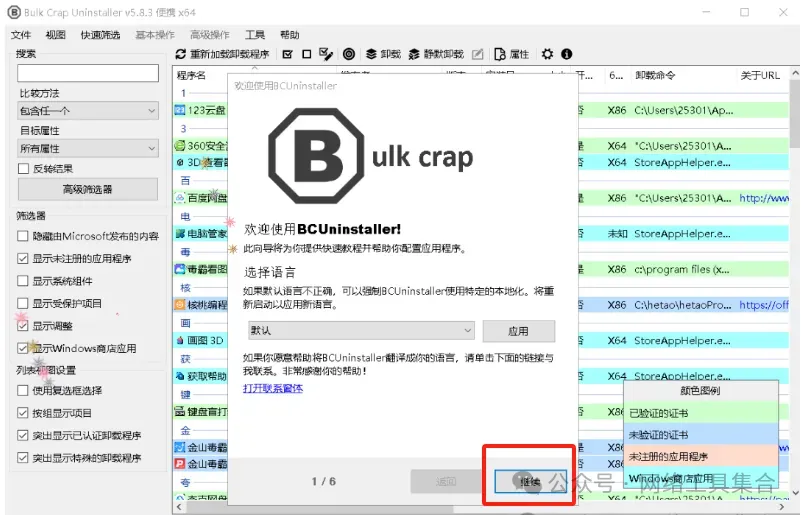Click in the 搜索 search input field
The width and height of the screenshot is (801, 515).
coord(88,73)
